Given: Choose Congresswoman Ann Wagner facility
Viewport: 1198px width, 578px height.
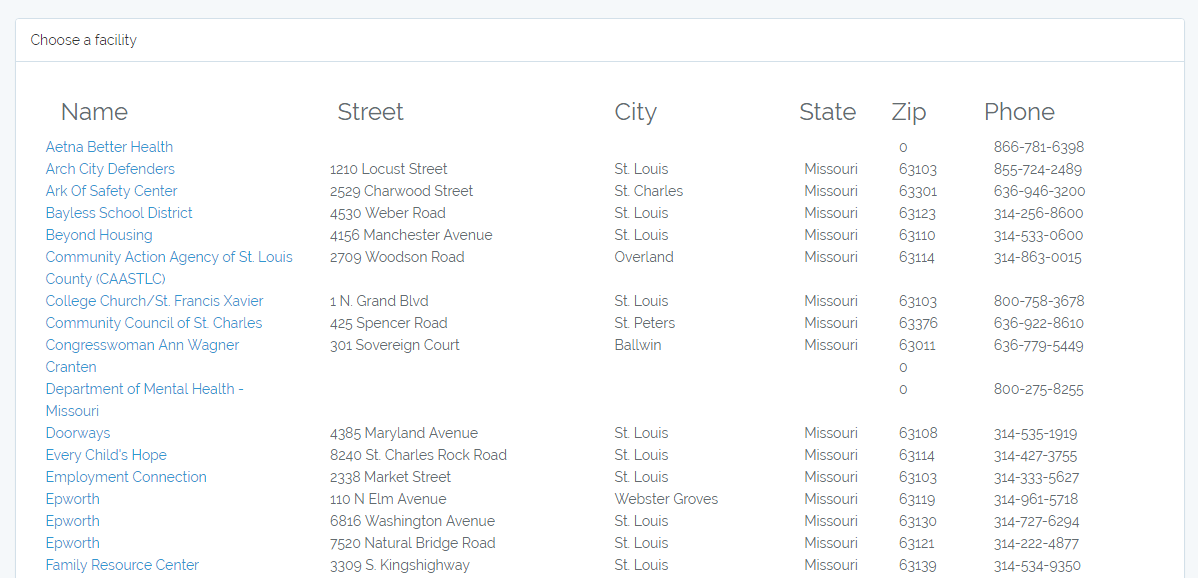Looking at the screenshot, I should (x=142, y=345).
